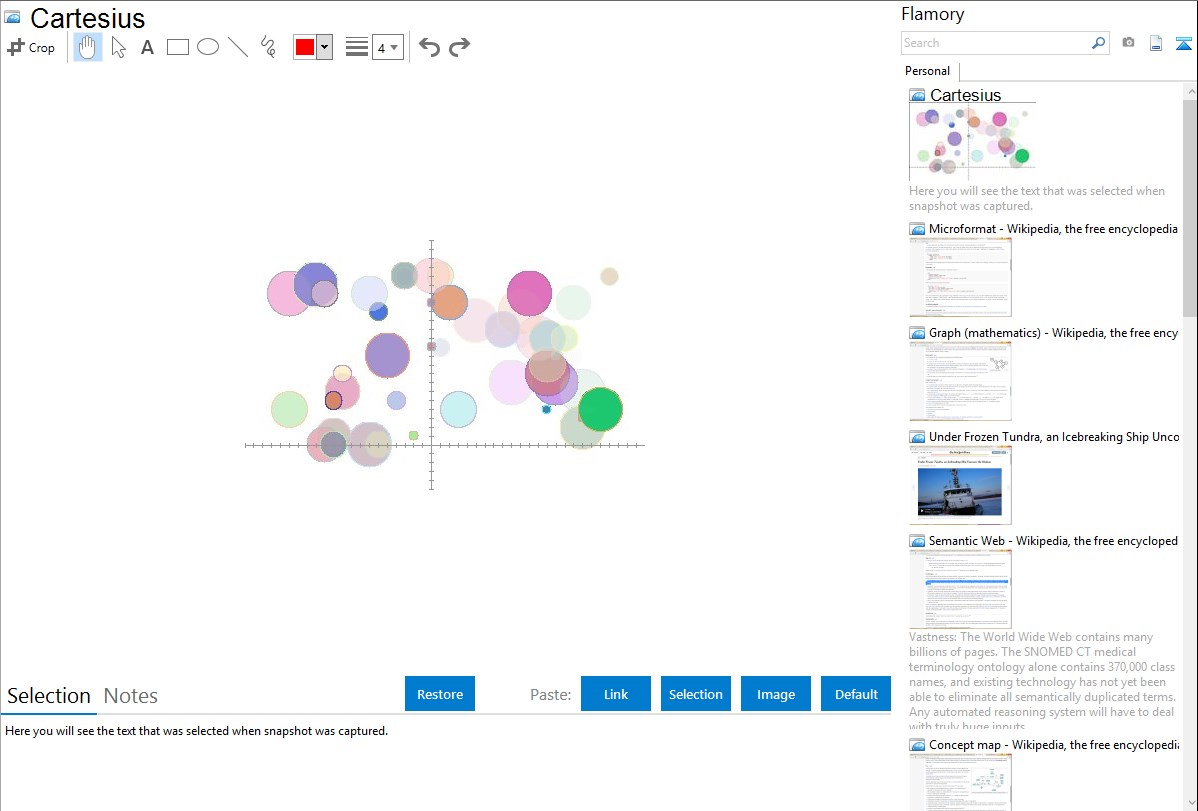This screenshot has width=1198, height=811.
Task: Click the magenta pink circle in chart
Action: [529, 293]
